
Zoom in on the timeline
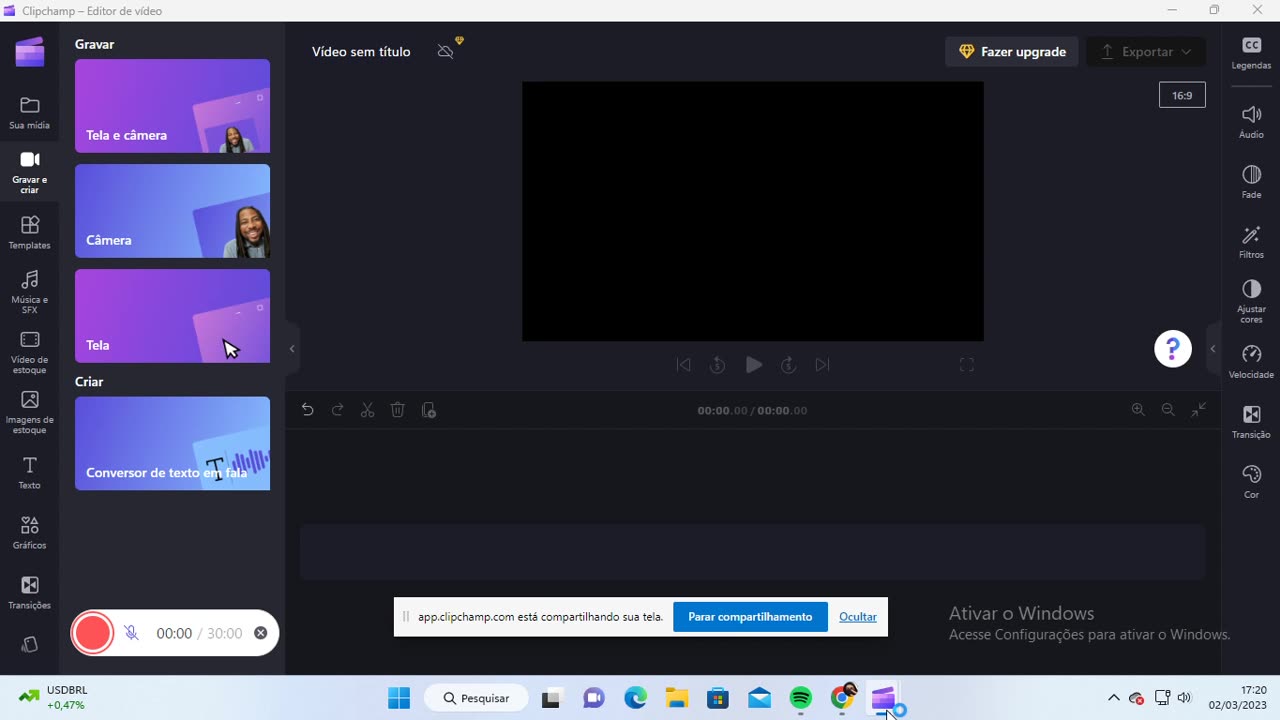(1138, 410)
